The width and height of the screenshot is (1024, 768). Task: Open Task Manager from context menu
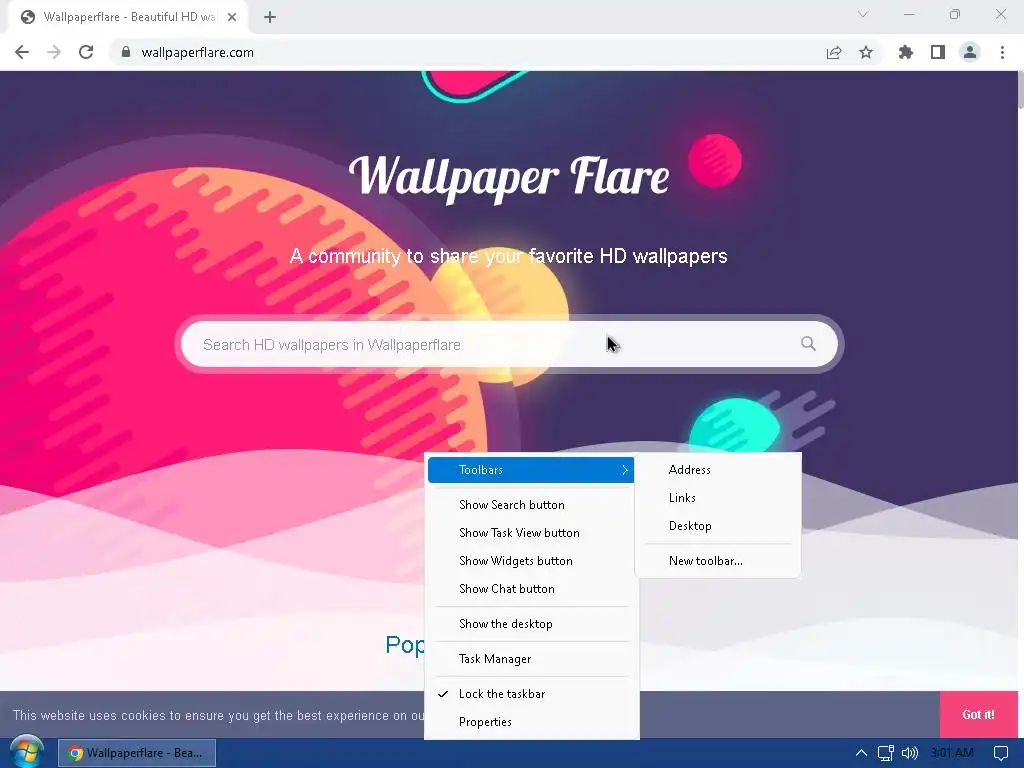coord(531,659)
